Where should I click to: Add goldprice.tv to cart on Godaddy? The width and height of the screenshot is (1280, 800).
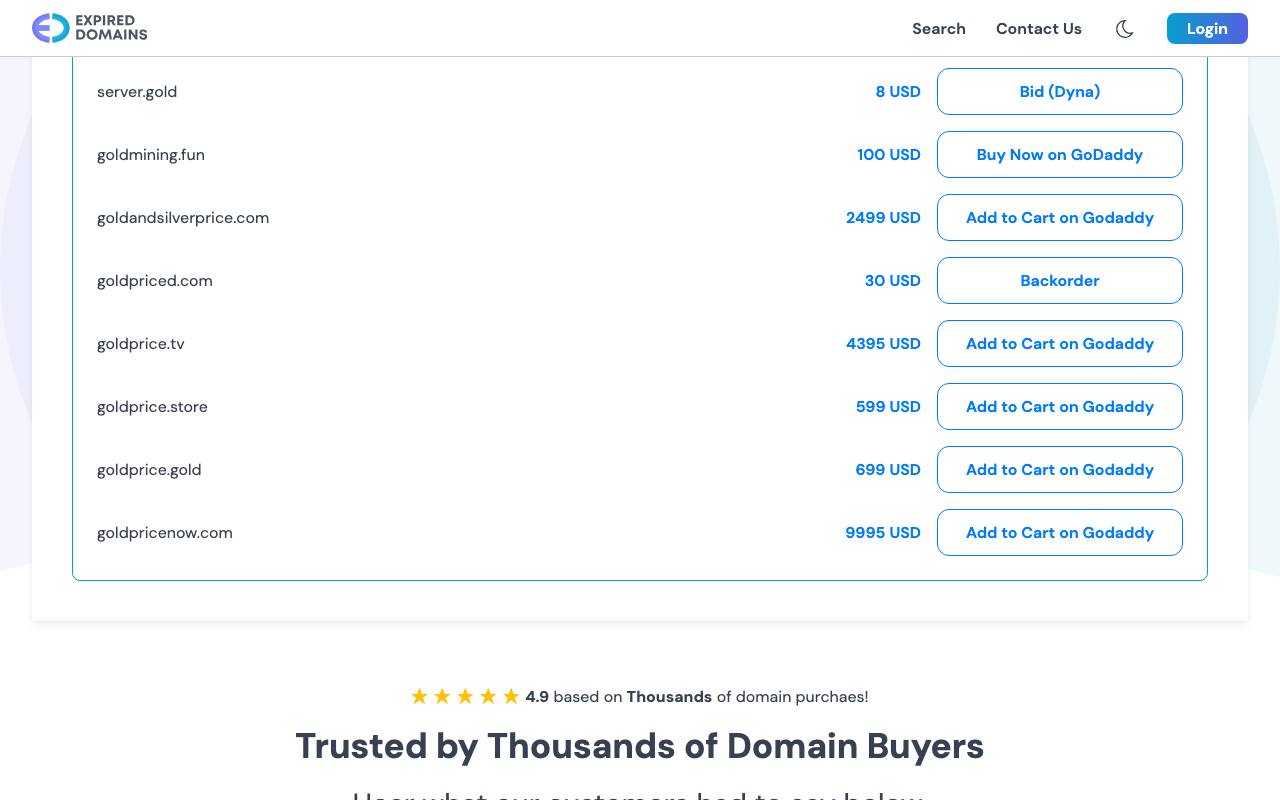pos(1060,343)
